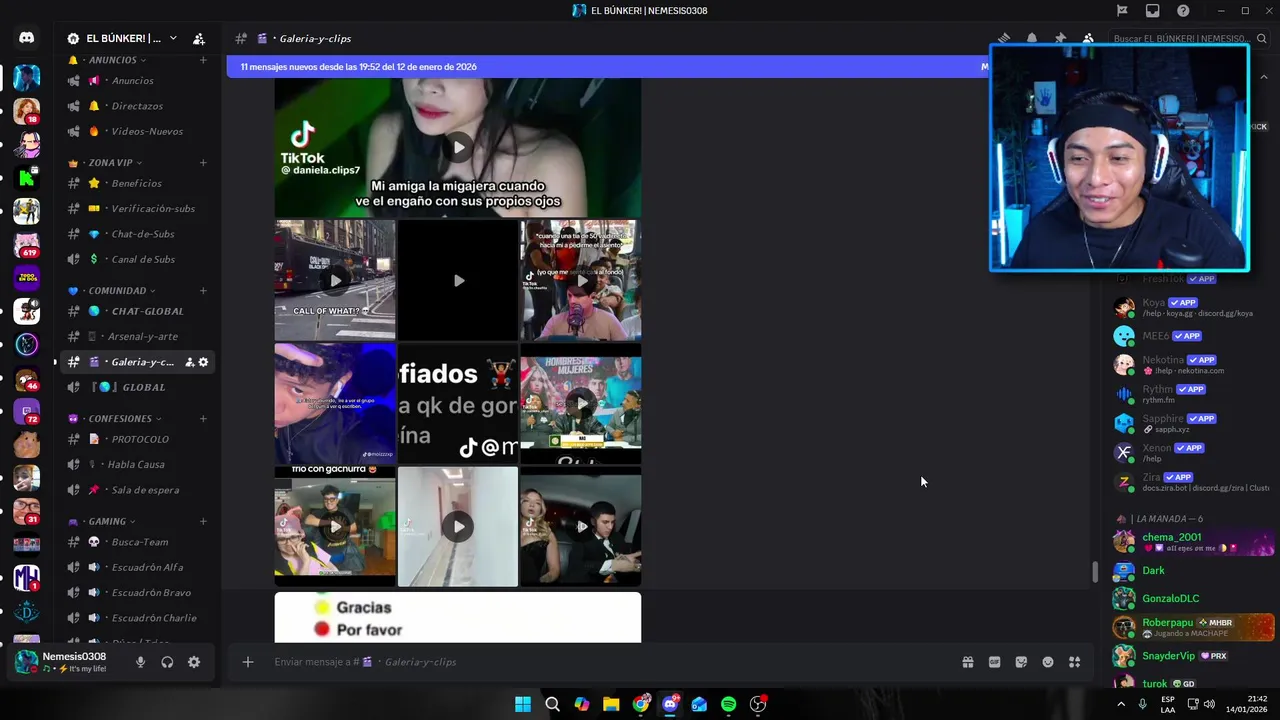Open the MH server icon in sidebar
Image resolution: width=1280 pixels, height=720 pixels.
point(27,578)
